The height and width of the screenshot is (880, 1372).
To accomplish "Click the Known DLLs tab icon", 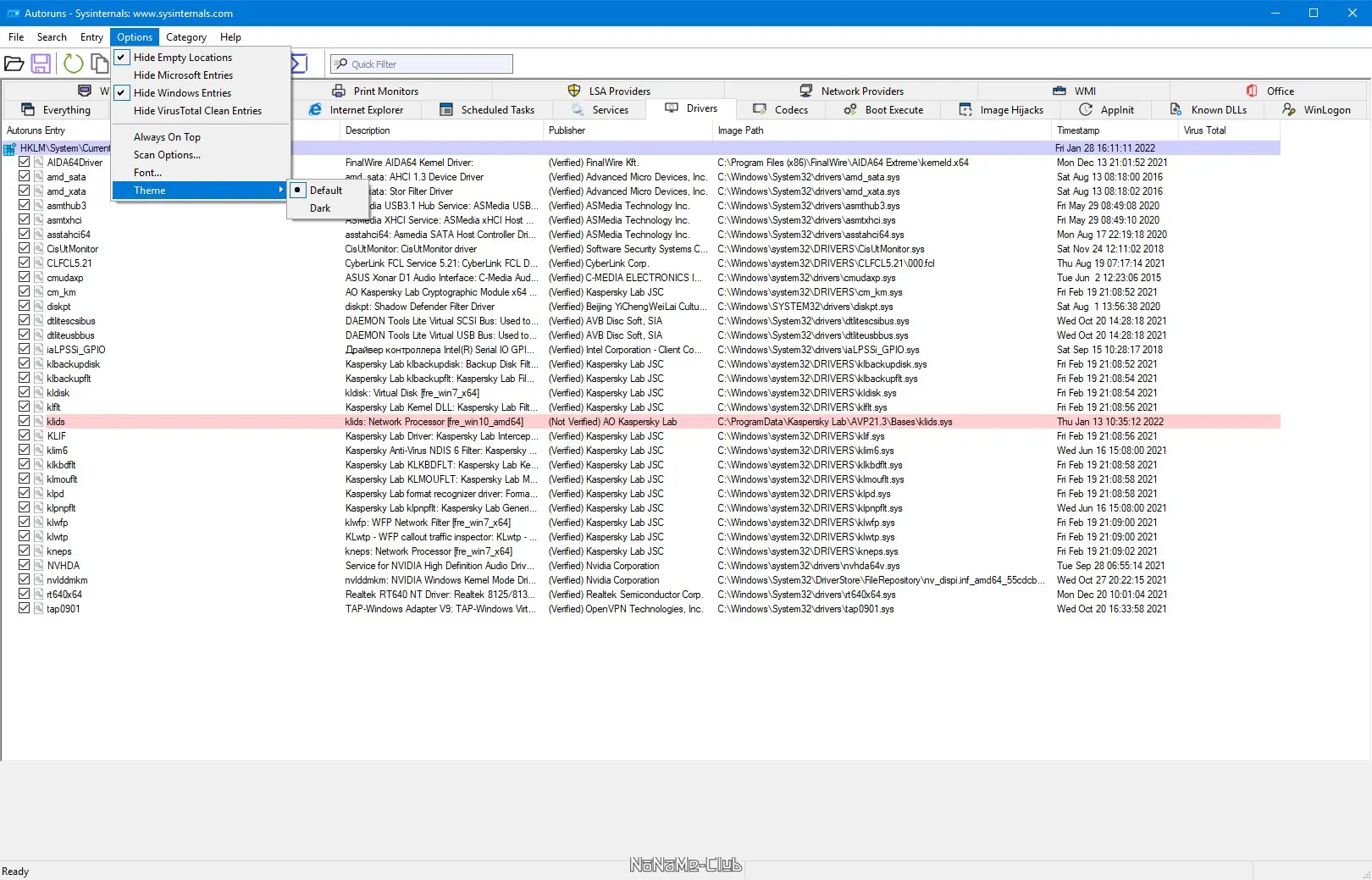I will pos(1176,109).
